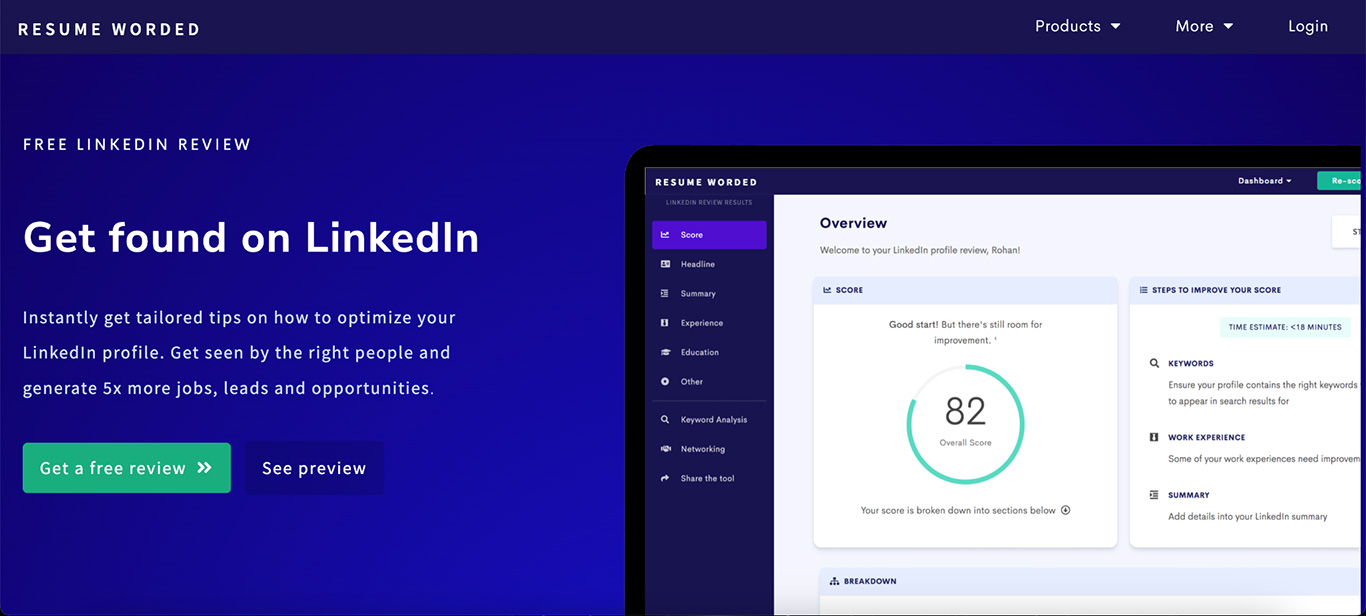
Task: Click the FREE LINKEDIN REVIEW label
Action: 137,144
